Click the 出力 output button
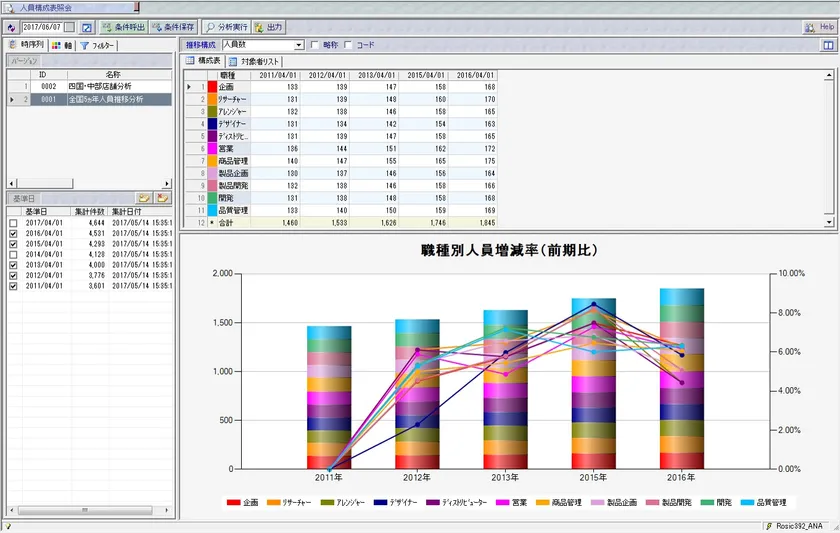The width and height of the screenshot is (840, 533). pos(268,27)
